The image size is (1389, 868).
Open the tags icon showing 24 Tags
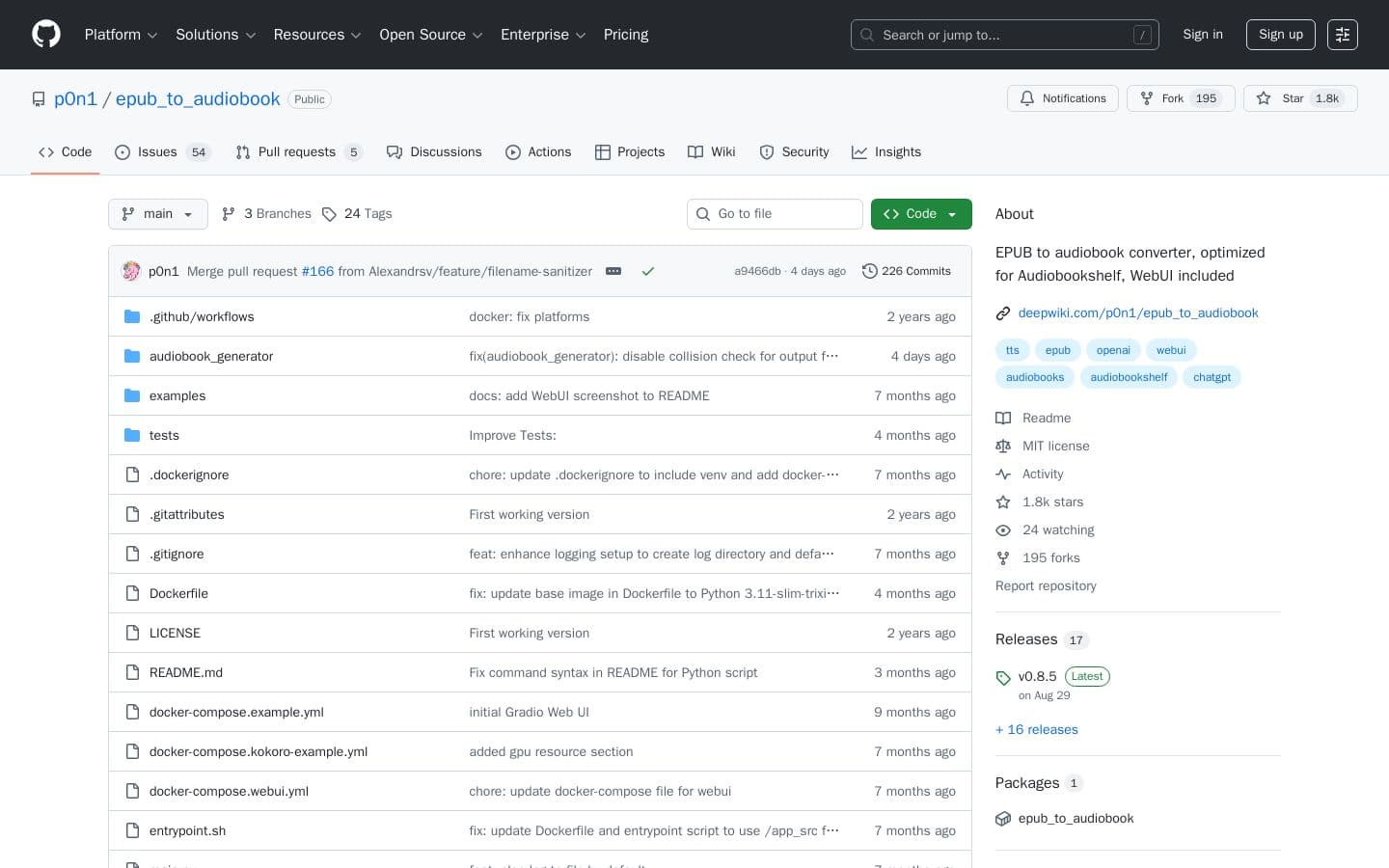[329, 214]
